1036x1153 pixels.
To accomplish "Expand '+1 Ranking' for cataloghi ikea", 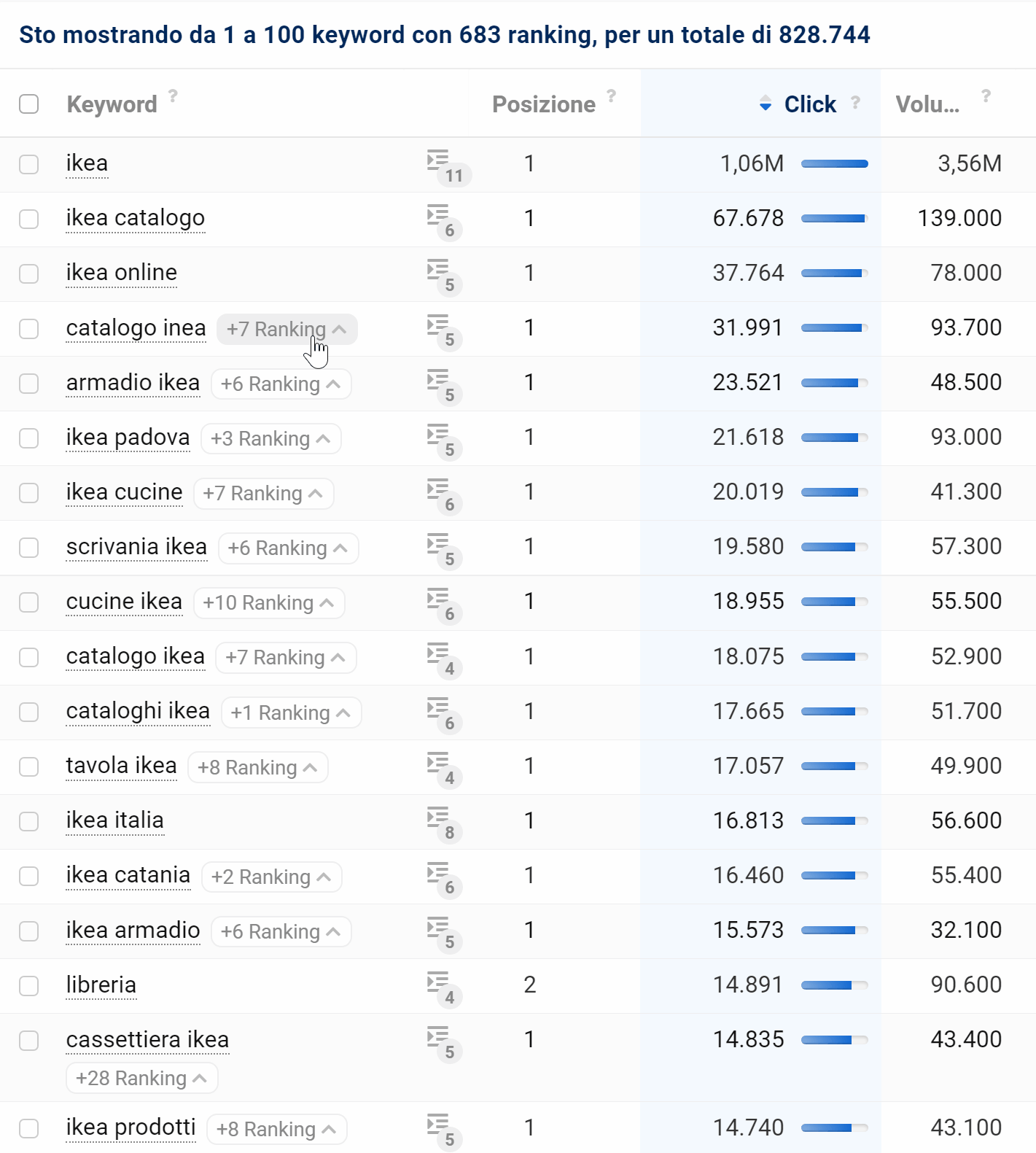I will point(291,713).
